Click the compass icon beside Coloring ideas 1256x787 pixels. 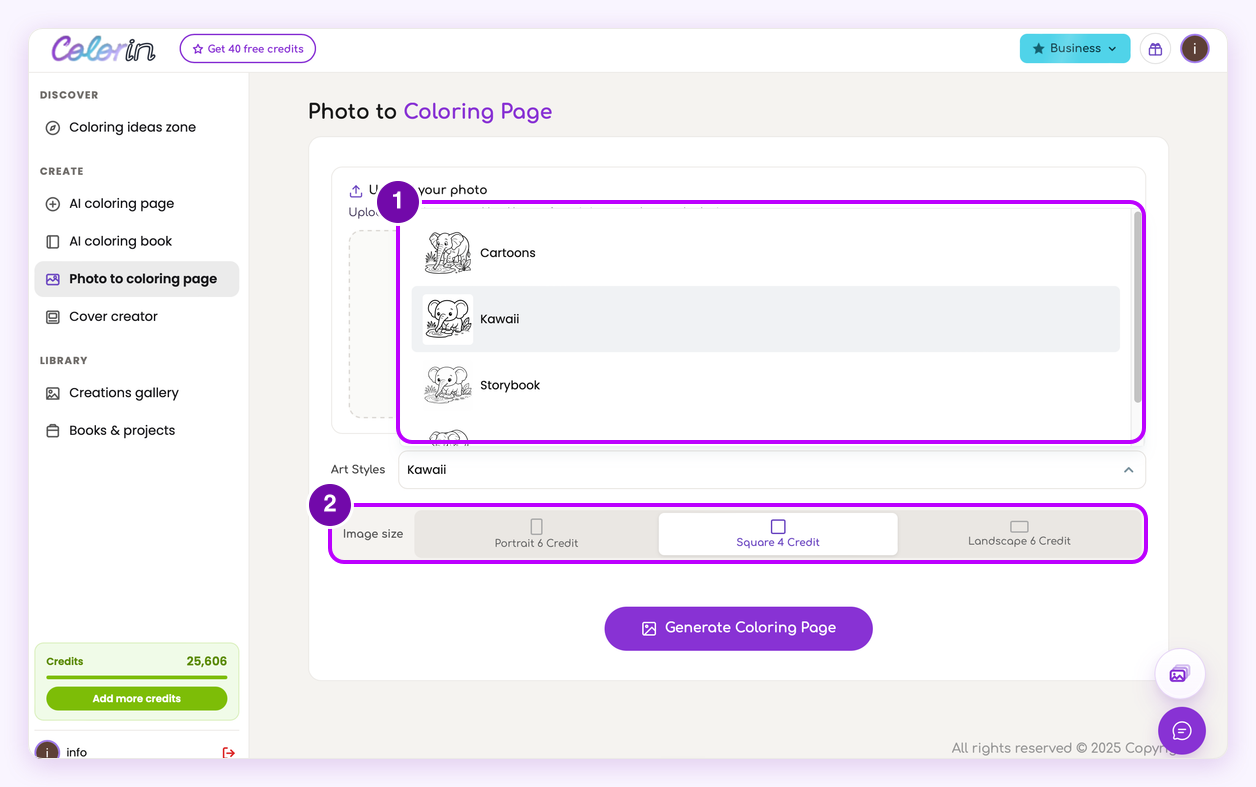53,128
